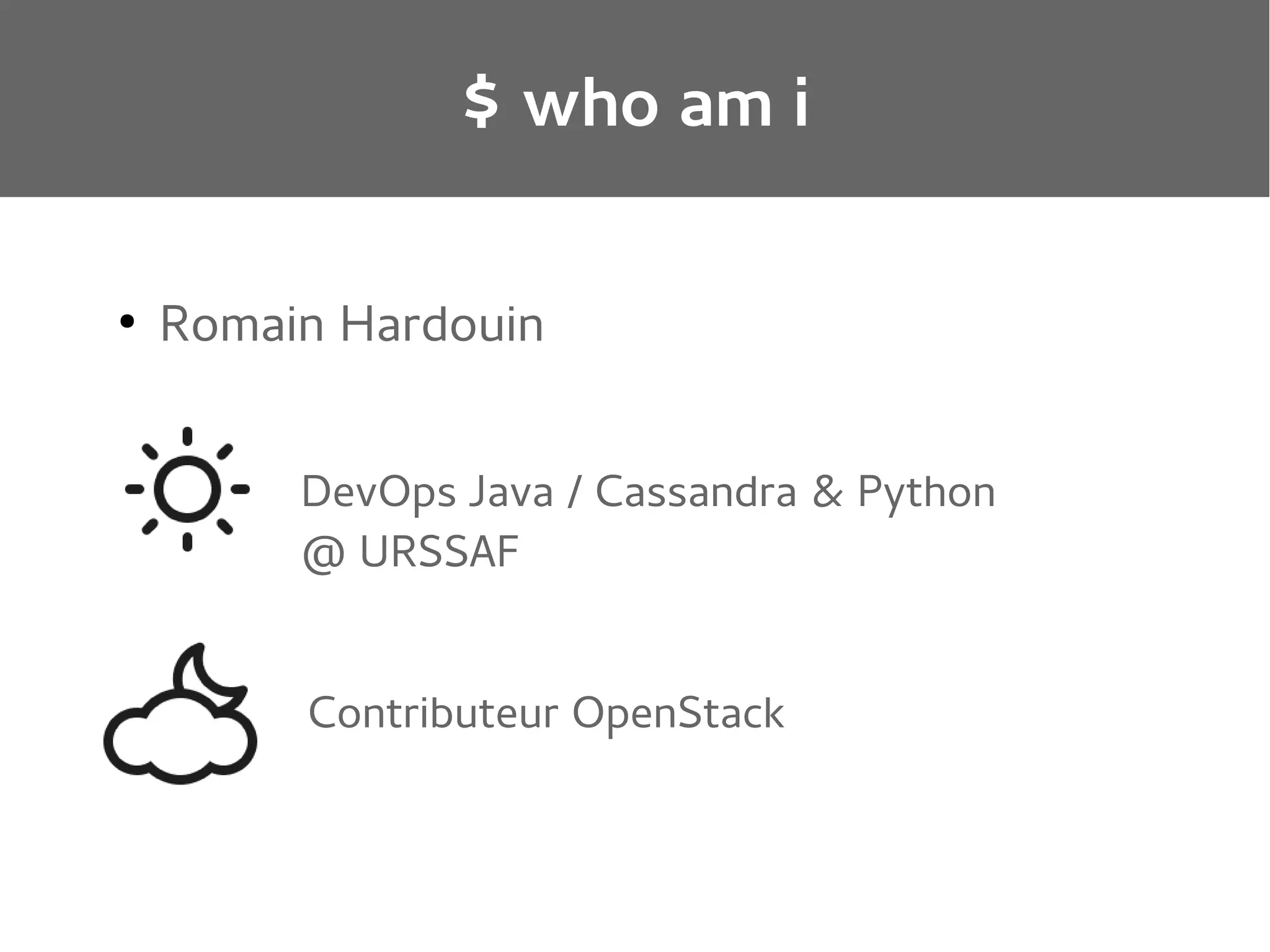This screenshot has width=1270, height=952.
Task: Click the @ symbol before URSSAF
Action: tap(323, 552)
